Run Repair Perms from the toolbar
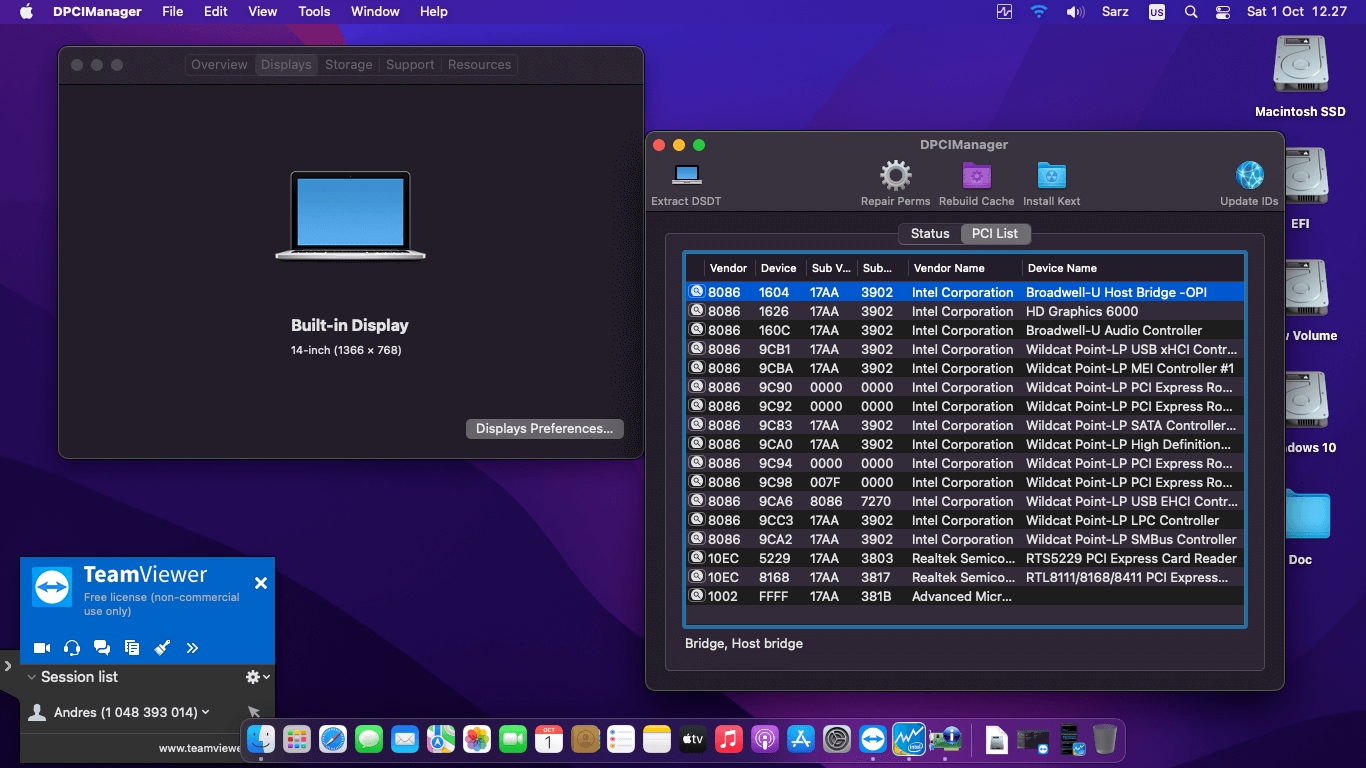The height and width of the screenshot is (768, 1366). point(895,176)
